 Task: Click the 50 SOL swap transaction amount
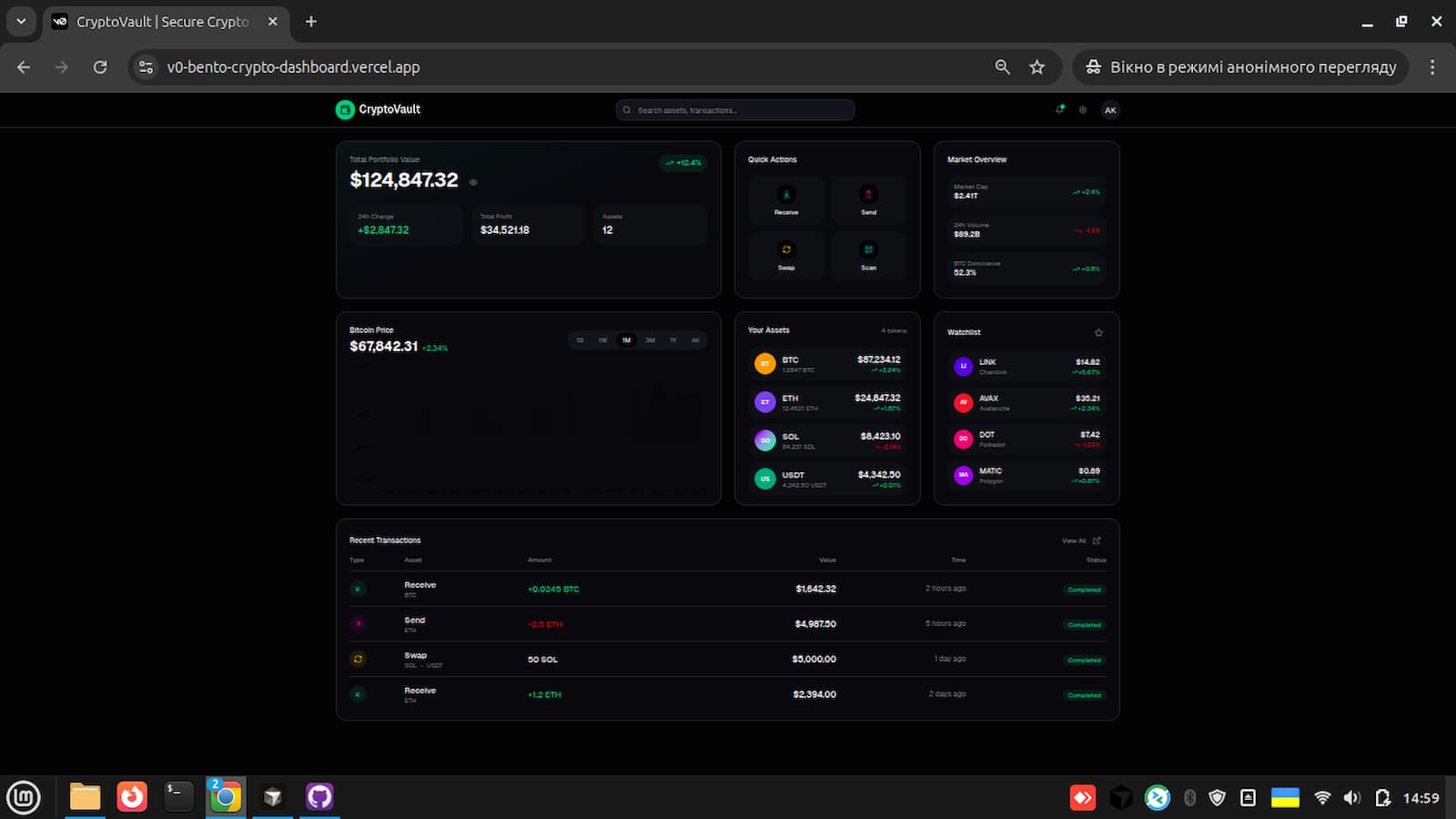click(x=542, y=660)
